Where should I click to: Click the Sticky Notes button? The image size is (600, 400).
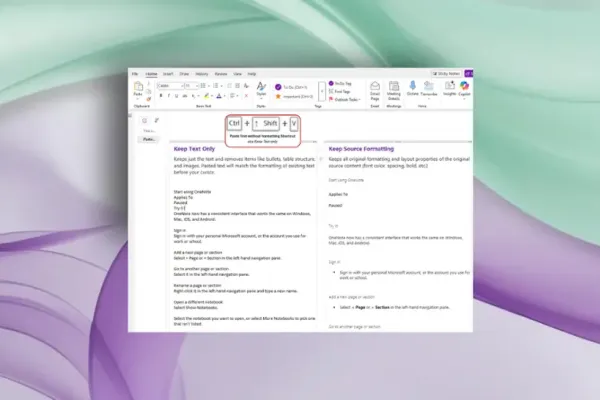pyautogui.click(x=446, y=73)
